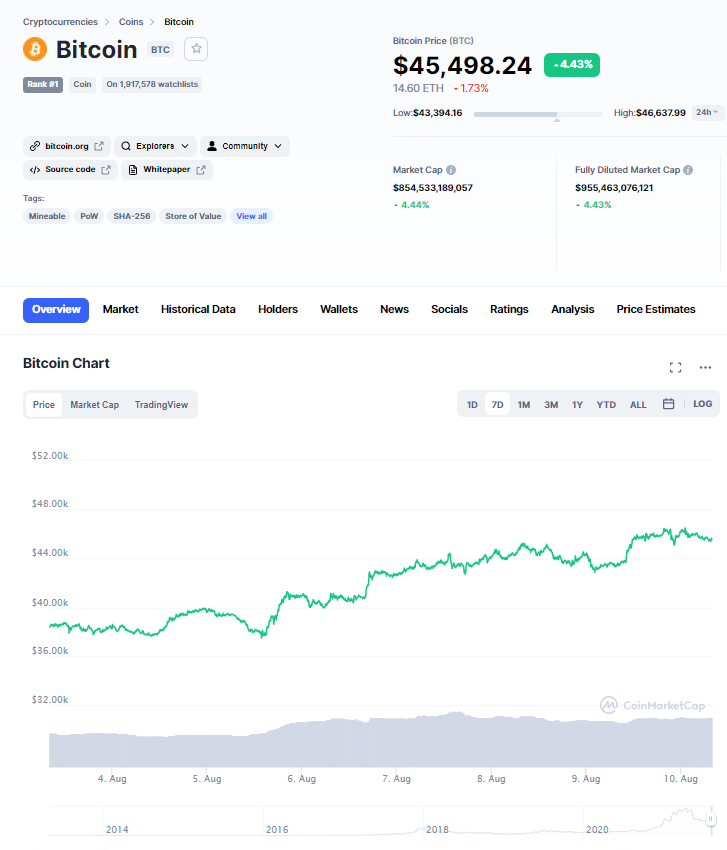The height and width of the screenshot is (850, 727).
Task: Open Historical Data tab
Action: coord(198,310)
